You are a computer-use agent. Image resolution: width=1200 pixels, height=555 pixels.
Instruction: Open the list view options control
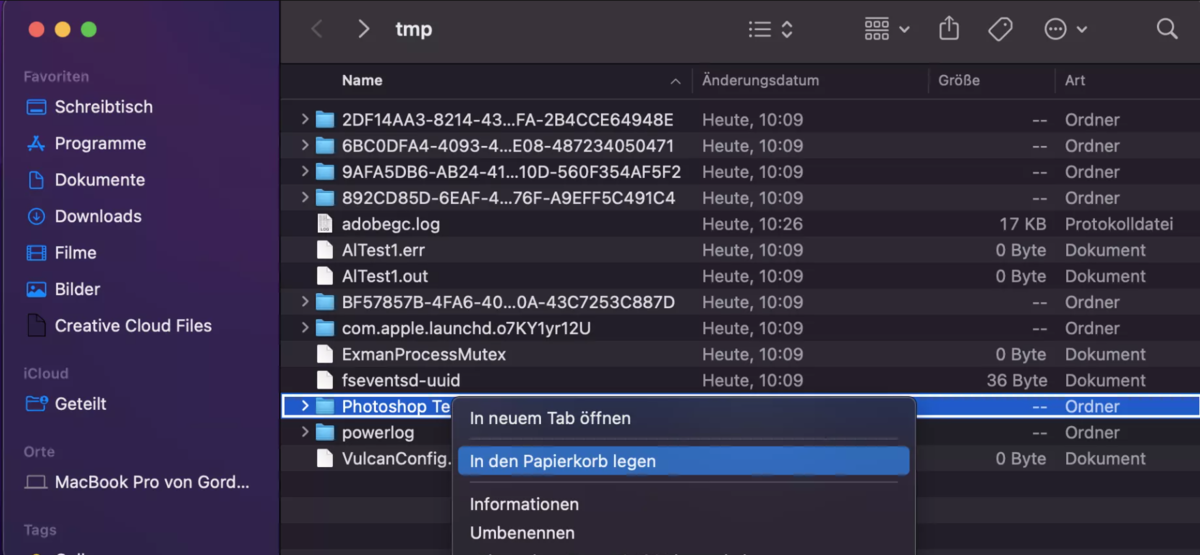771,29
